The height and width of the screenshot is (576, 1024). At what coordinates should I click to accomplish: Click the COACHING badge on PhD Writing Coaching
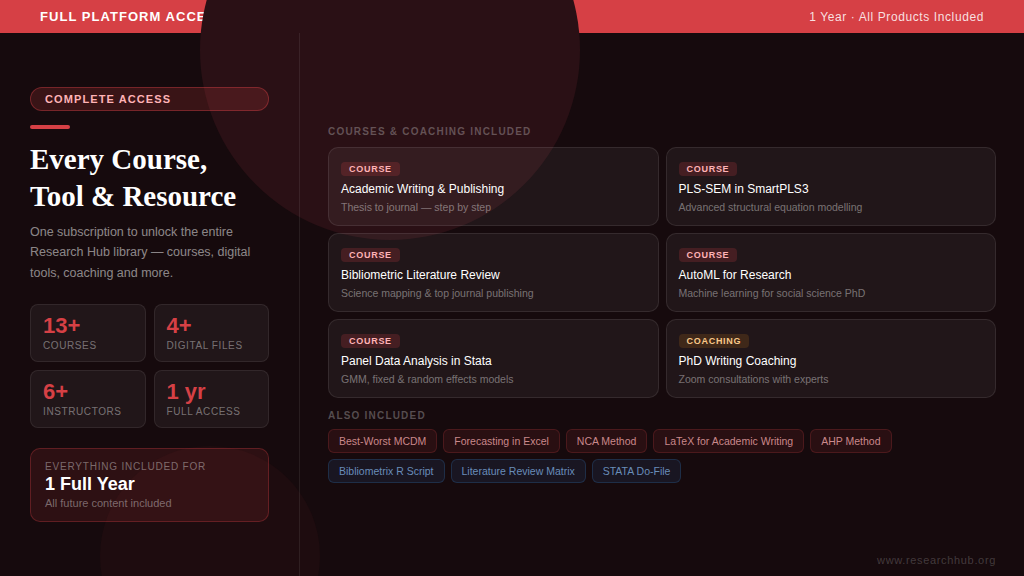coord(711,341)
